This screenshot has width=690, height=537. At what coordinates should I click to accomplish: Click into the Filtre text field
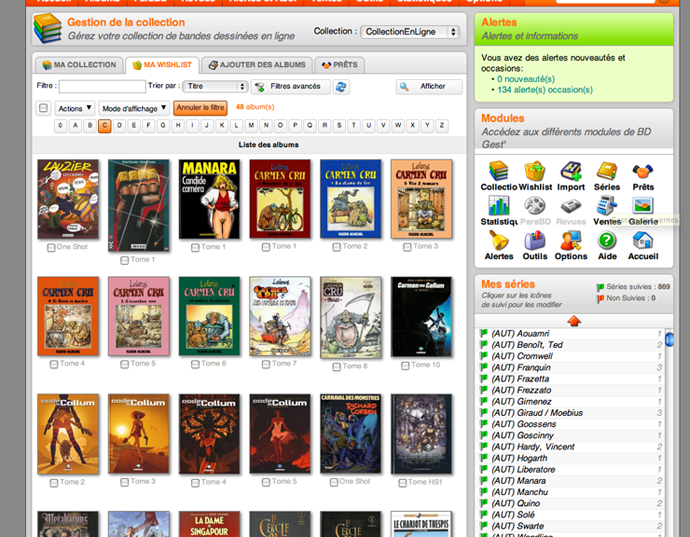coord(102,86)
